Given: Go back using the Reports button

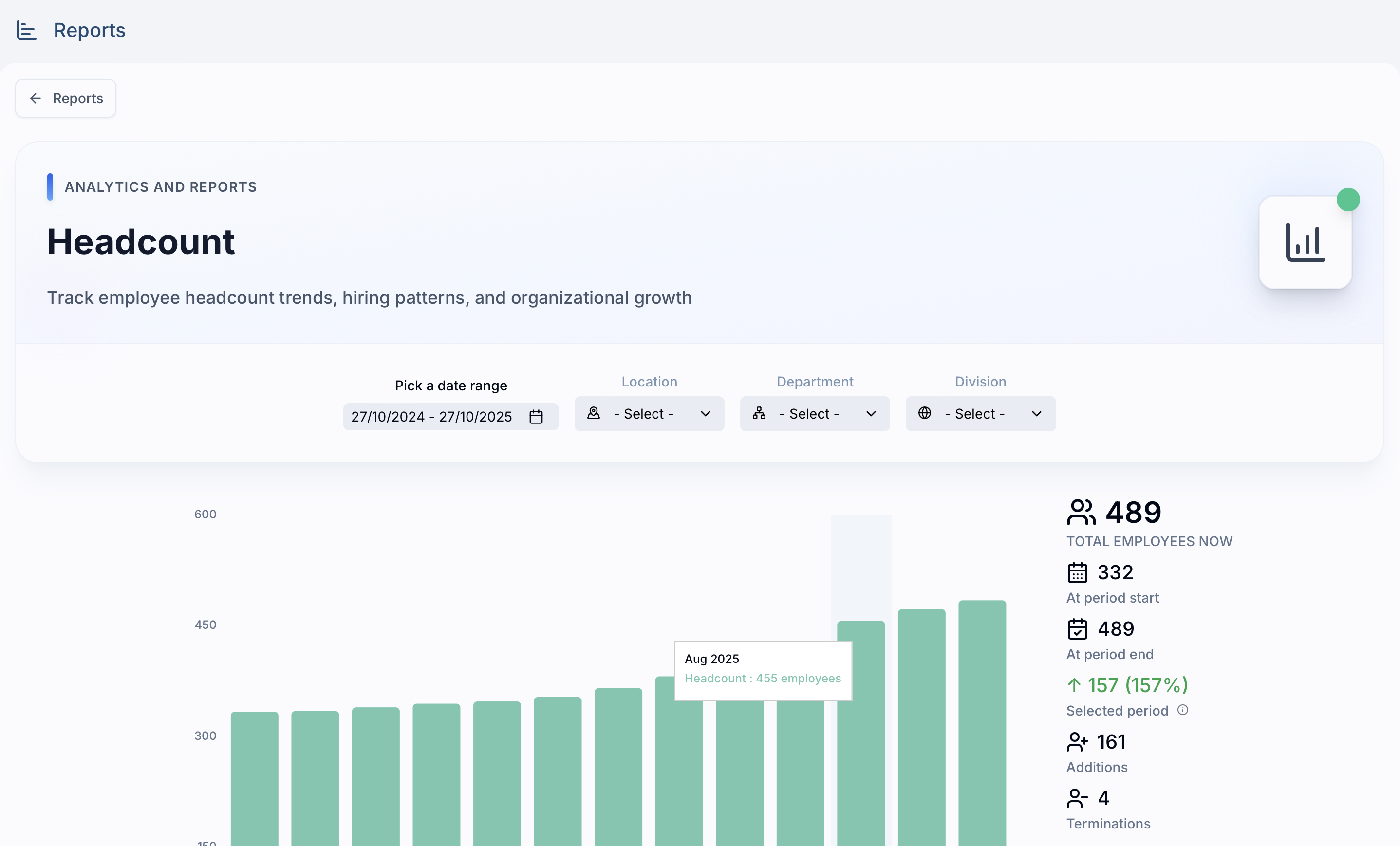Looking at the screenshot, I should click(66, 98).
